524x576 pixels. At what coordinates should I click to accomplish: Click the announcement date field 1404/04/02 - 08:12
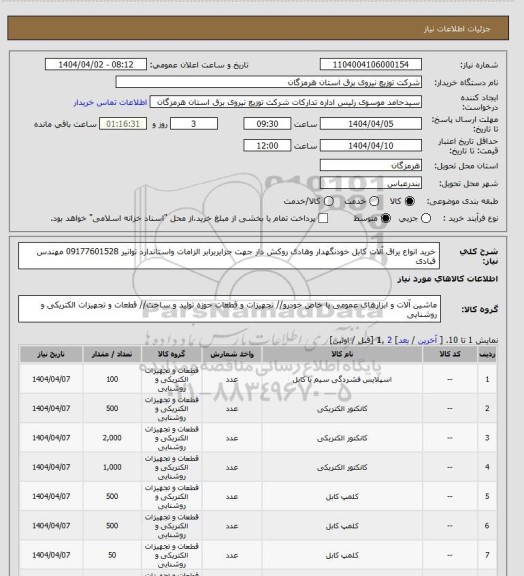click(96, 65)
